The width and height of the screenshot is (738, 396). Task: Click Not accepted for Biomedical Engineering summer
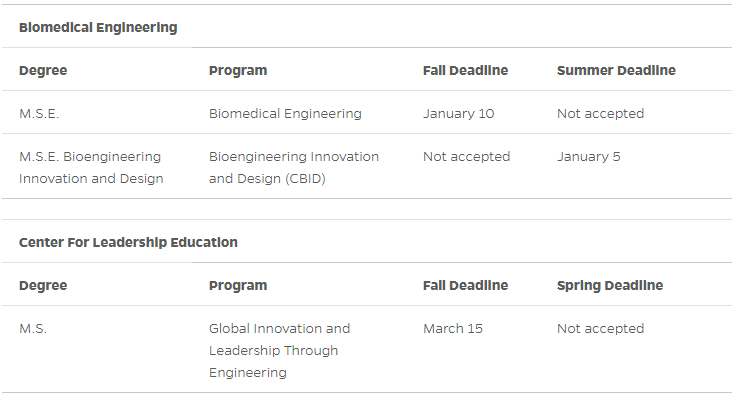601,113
